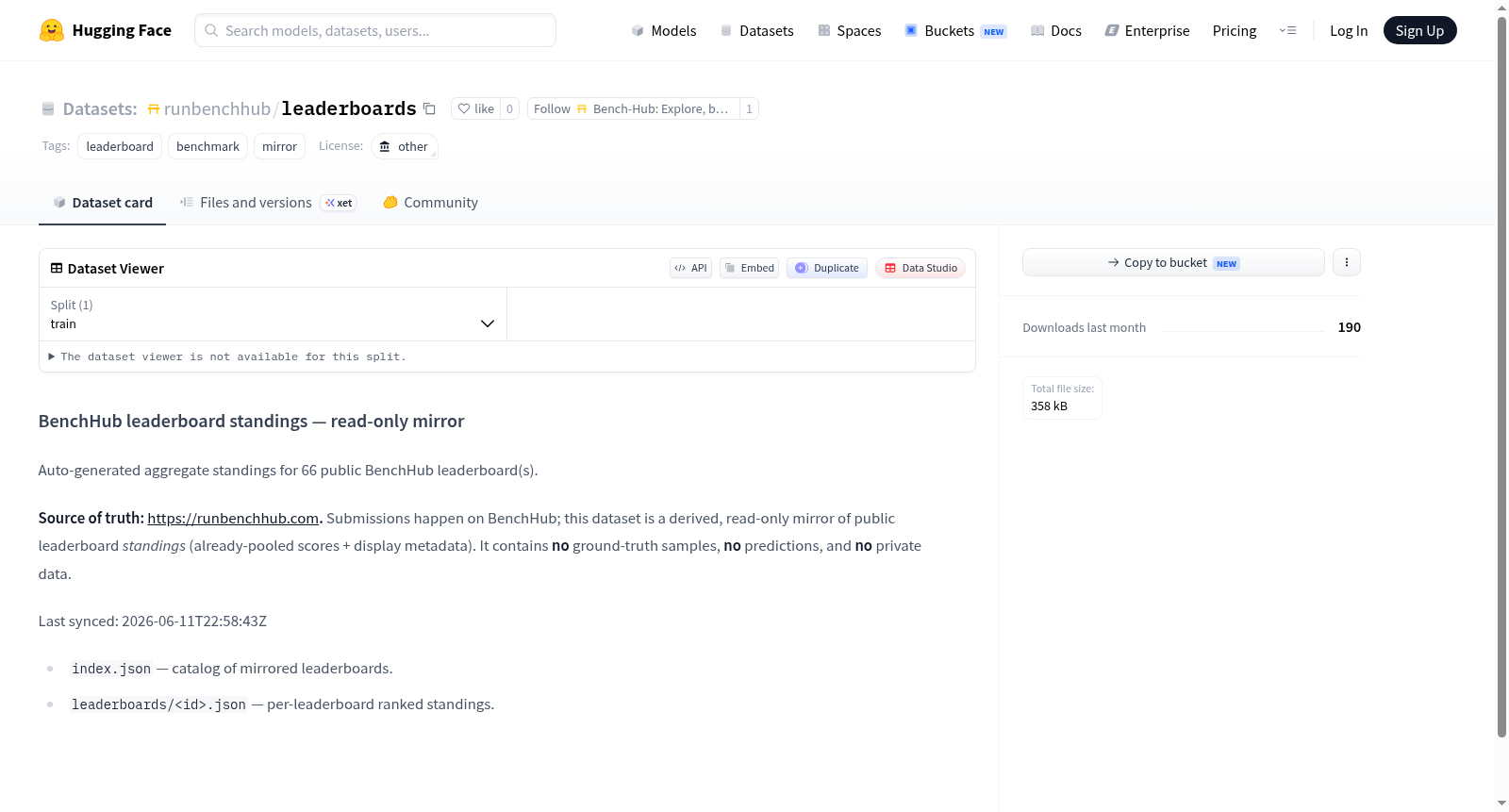
Task: Click the follower count 1
Action: (750, 108)
